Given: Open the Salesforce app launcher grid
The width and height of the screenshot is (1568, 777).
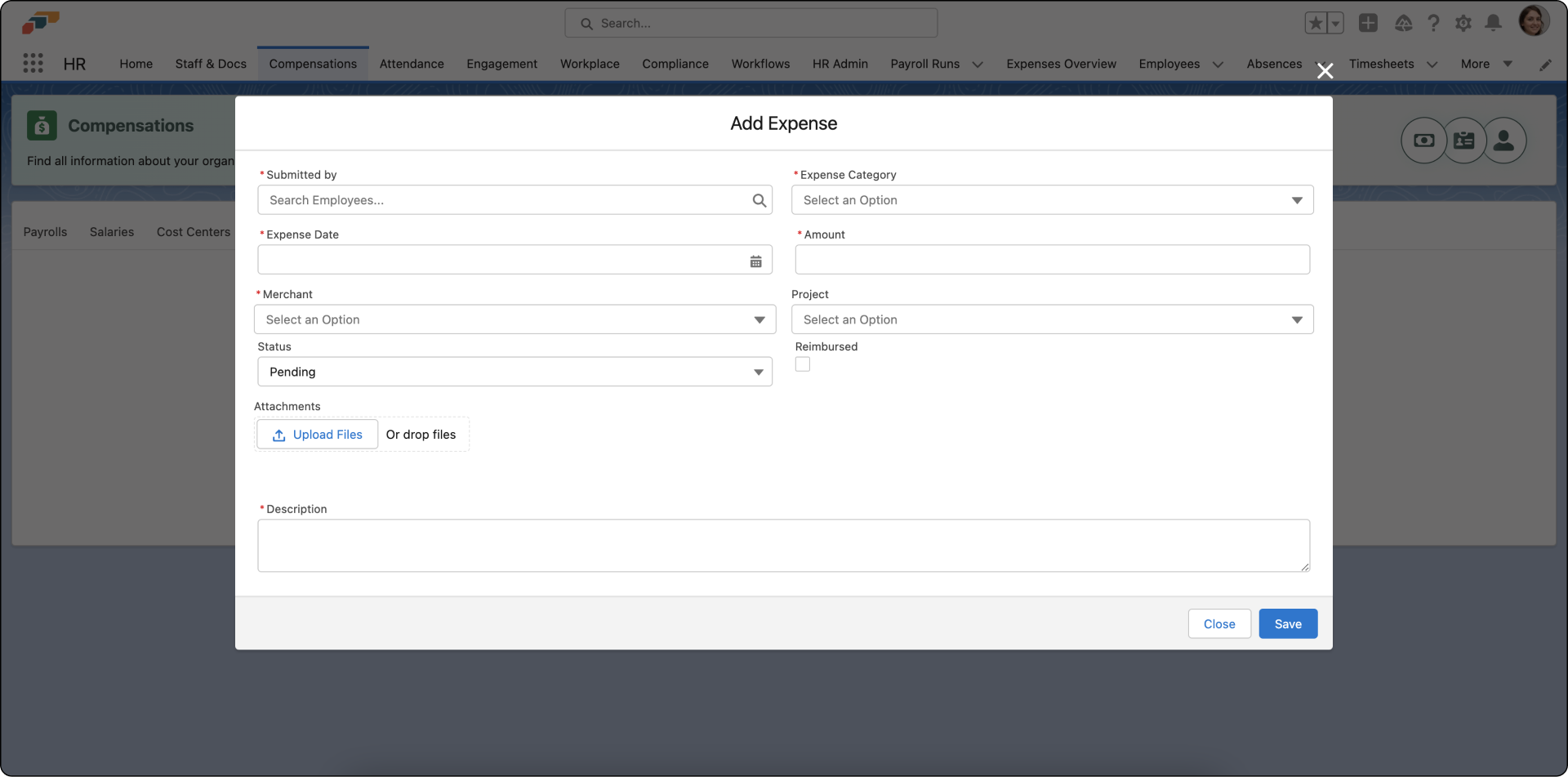Looking at the screenshot, I should [x=33, y=63].
